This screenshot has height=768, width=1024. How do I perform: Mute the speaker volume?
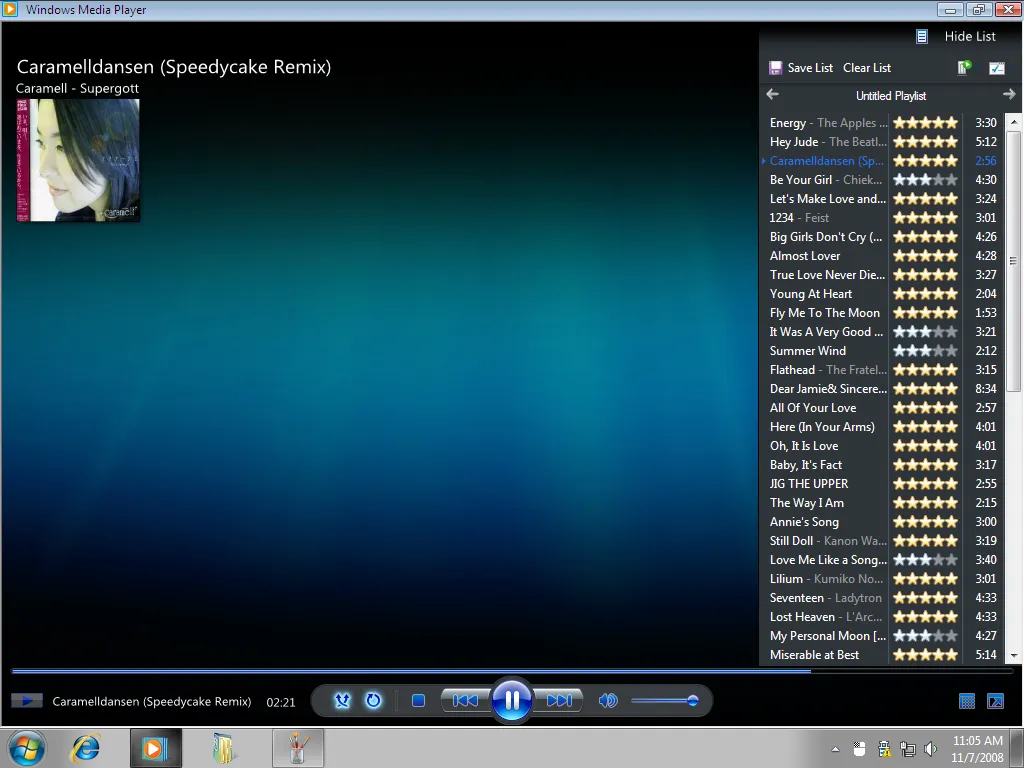(607, 701)
